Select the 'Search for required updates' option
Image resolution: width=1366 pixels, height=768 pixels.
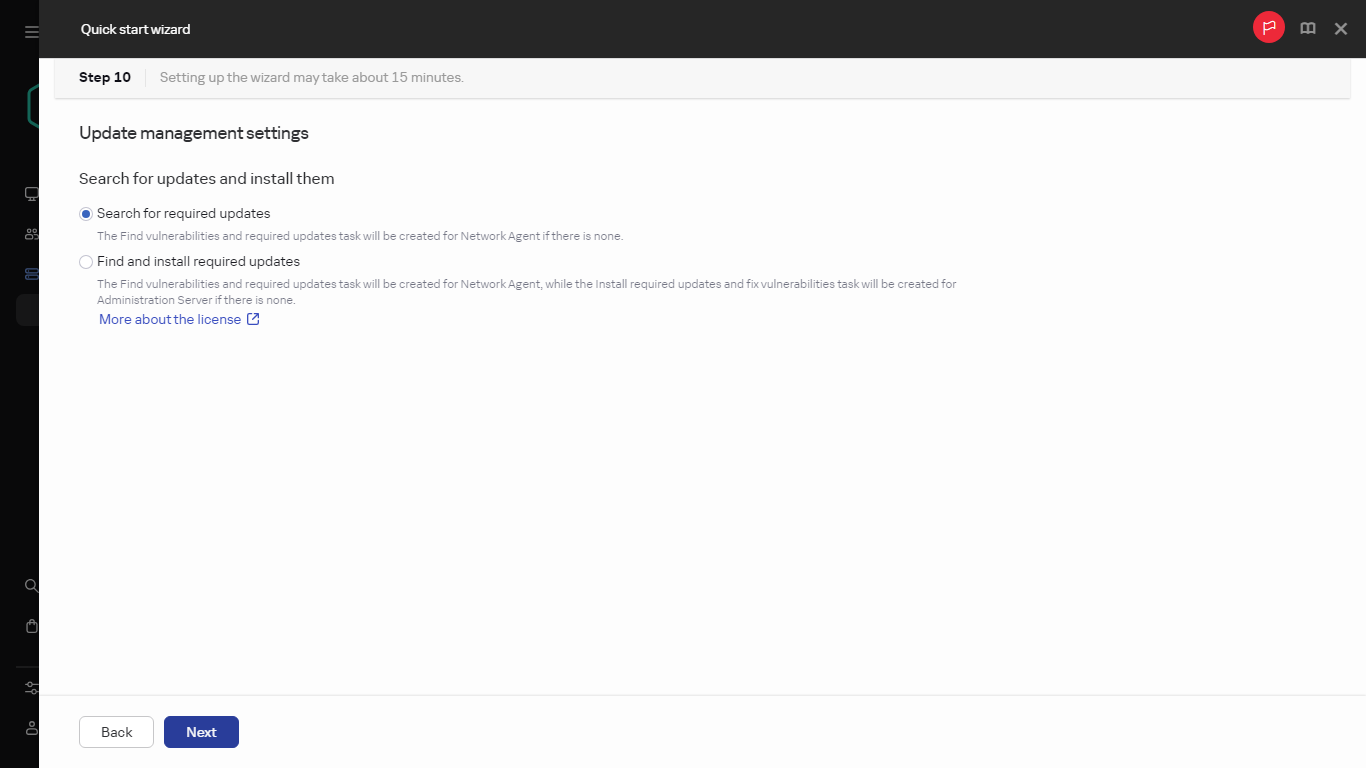click(x=86, y=213)
